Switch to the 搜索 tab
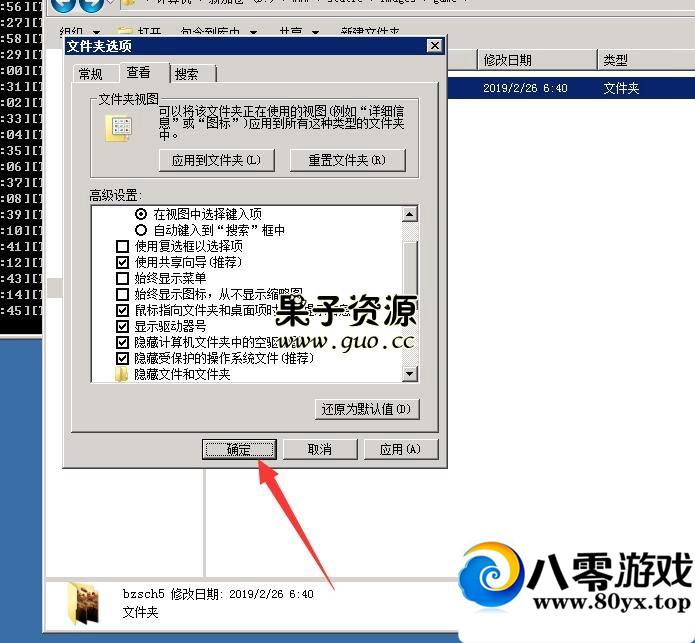The image size is (695, 643). pyautogui.click(x=192, y=74)
